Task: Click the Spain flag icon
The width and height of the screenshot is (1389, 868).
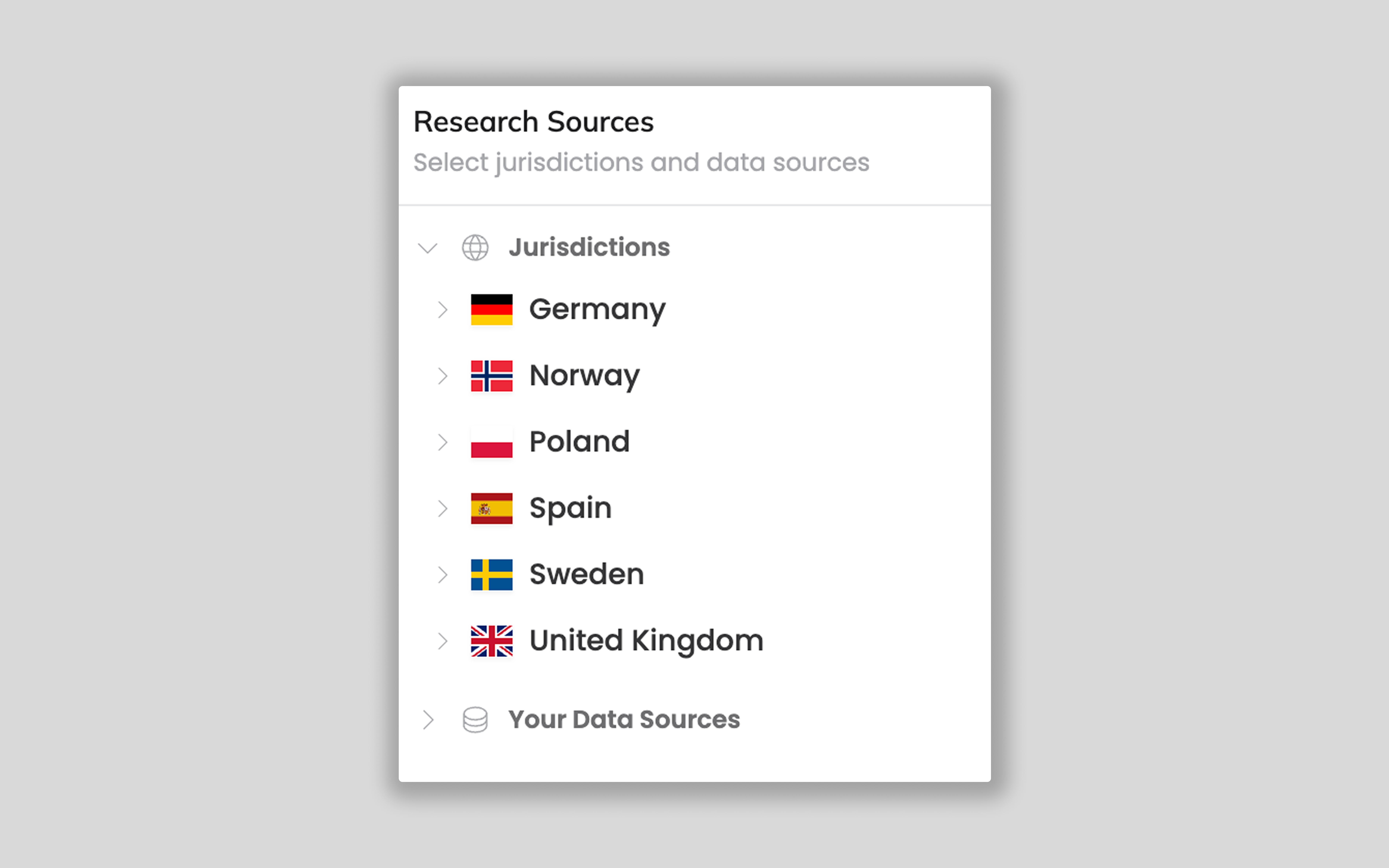Action: (491, 509)
